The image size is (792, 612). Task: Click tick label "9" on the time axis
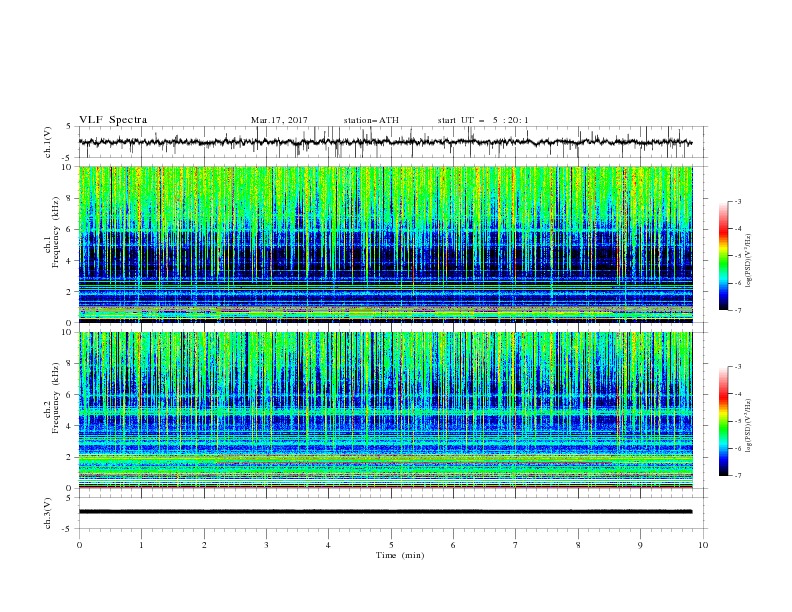click(x=640, y=545)
